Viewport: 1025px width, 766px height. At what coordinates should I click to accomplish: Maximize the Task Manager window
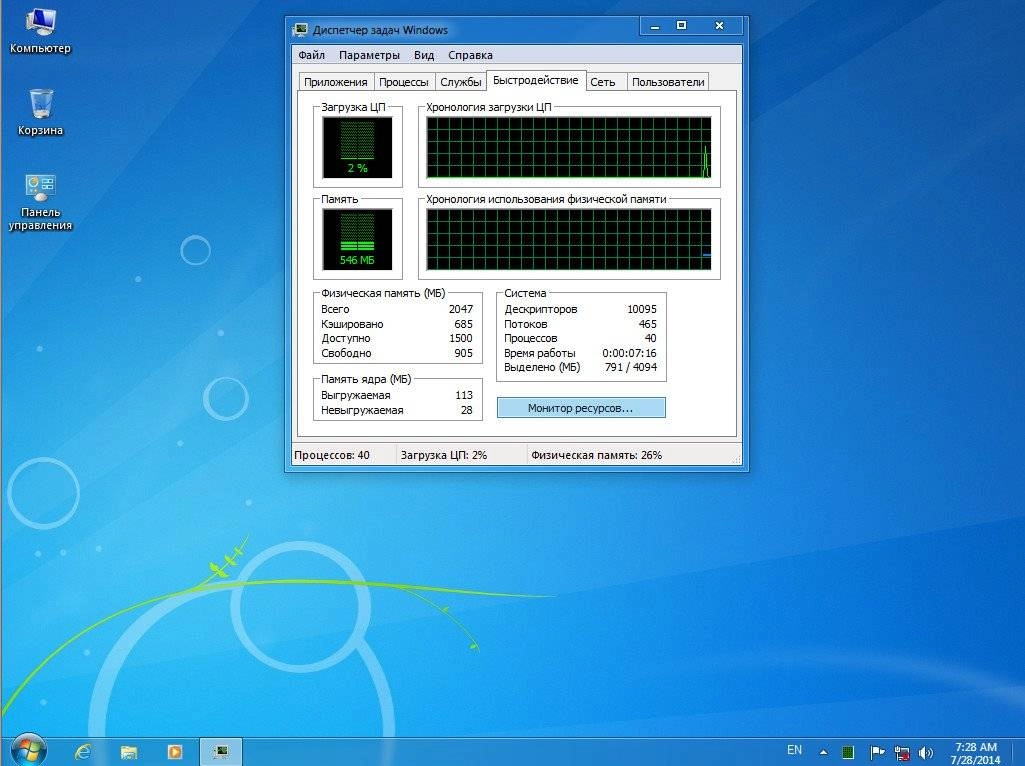[x=681, y=26]
